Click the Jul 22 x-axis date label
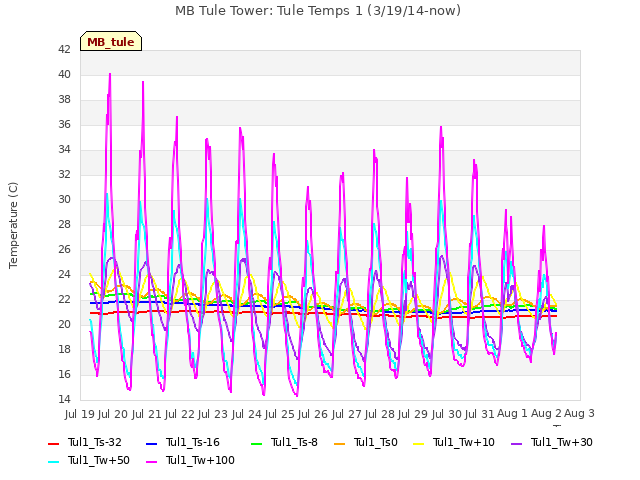Viewport: 640px width, 480px height. (x=180, y=414)
